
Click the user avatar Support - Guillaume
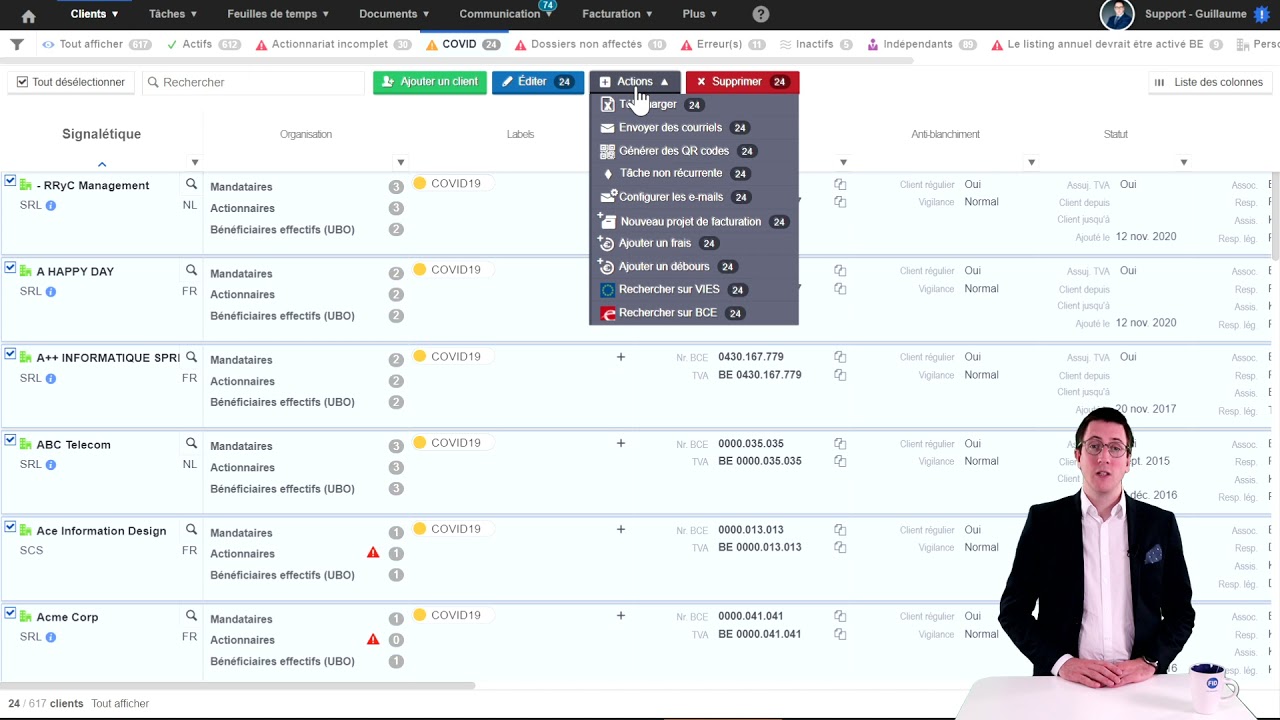[x=1117, y=14]
